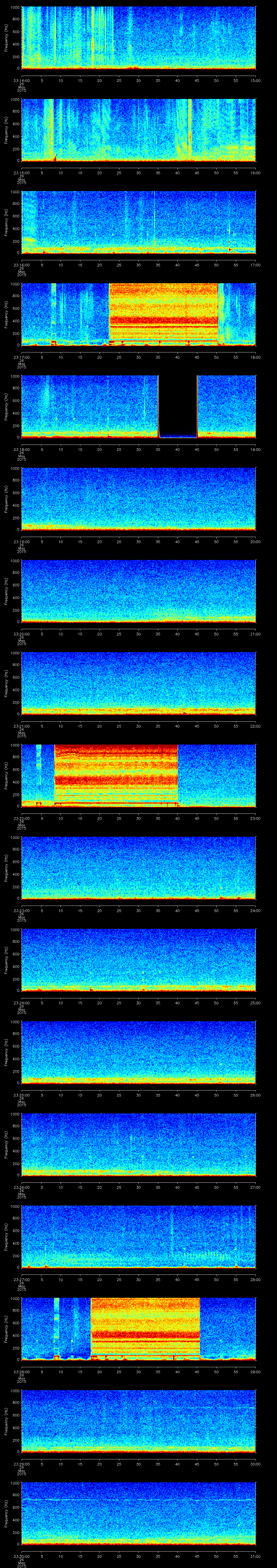Viewport: 277px width, 1568px height.
Task: Click the "23:20:00" time axis label
Action: (21, 634)
